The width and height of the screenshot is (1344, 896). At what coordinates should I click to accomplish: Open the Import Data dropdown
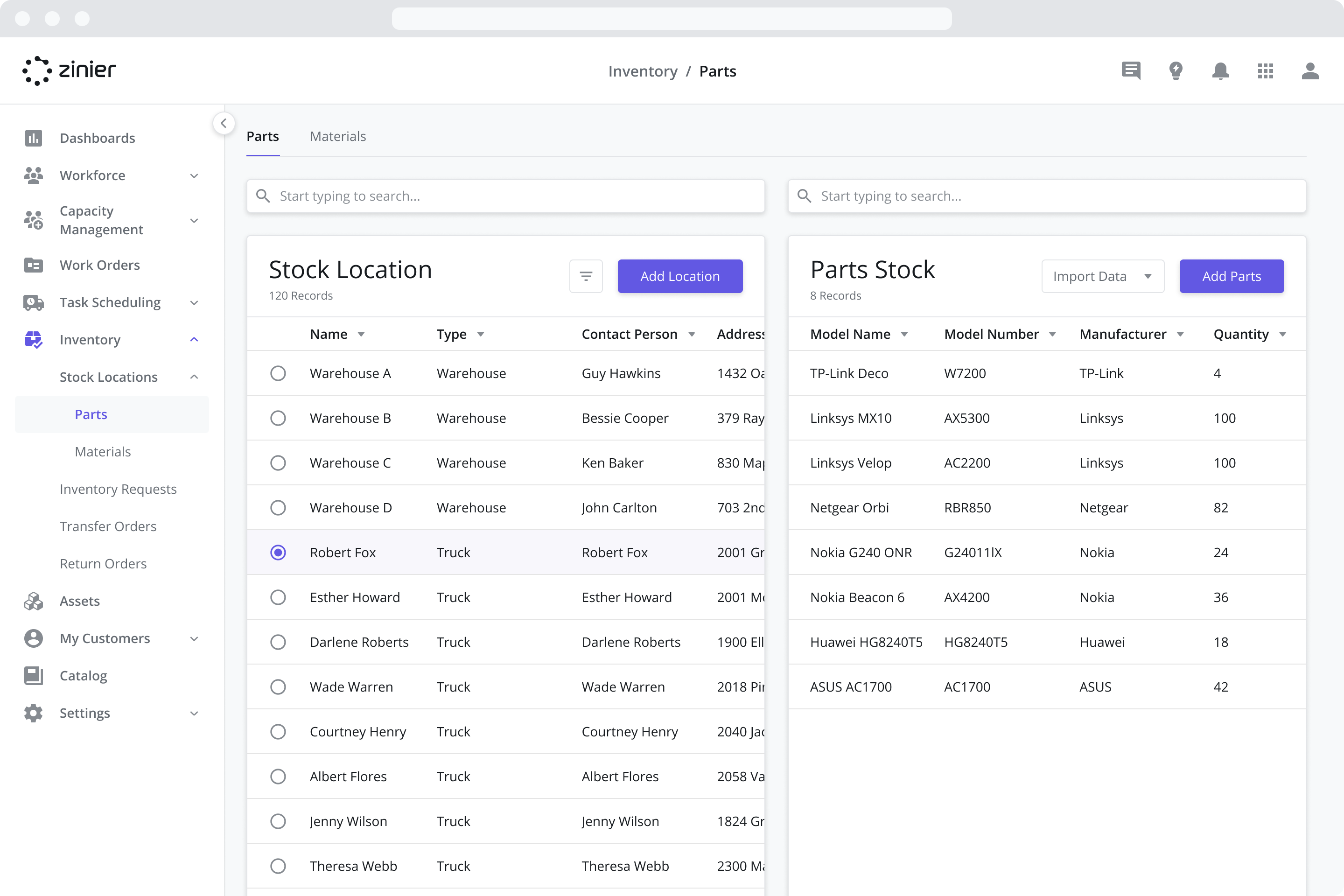coord(1102,277)
